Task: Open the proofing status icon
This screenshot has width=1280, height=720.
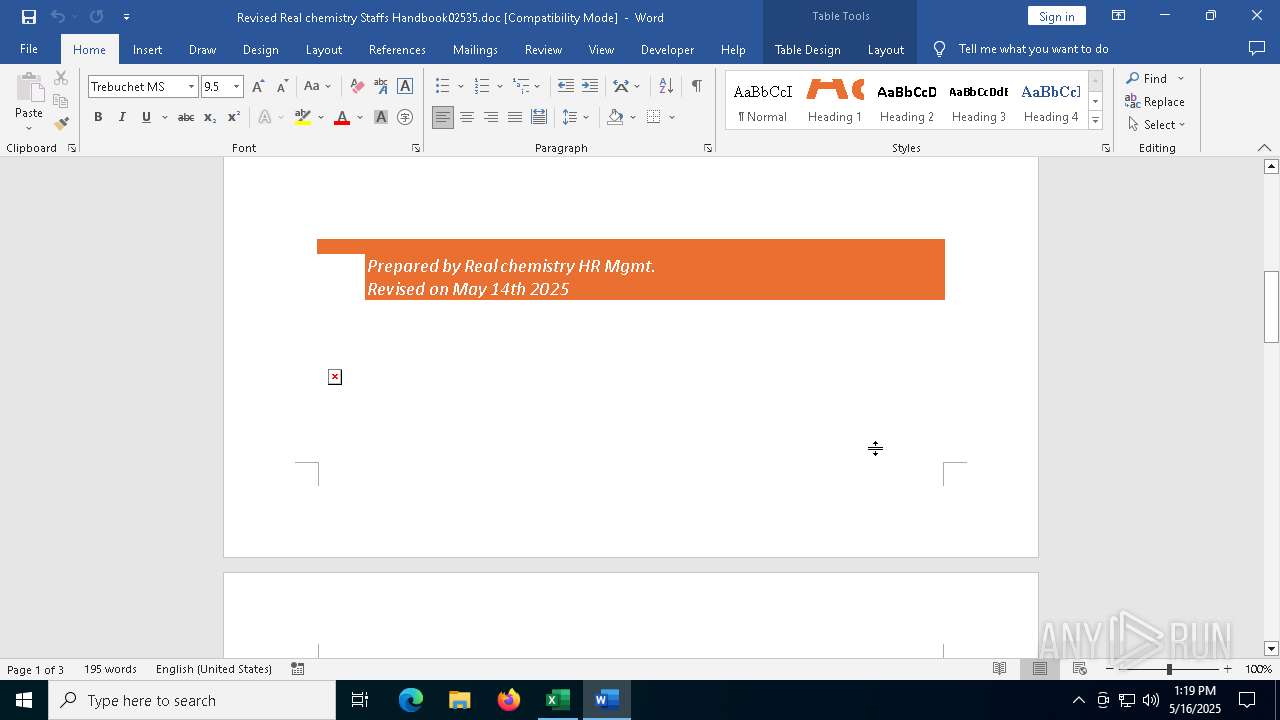Action: [298, 669]
